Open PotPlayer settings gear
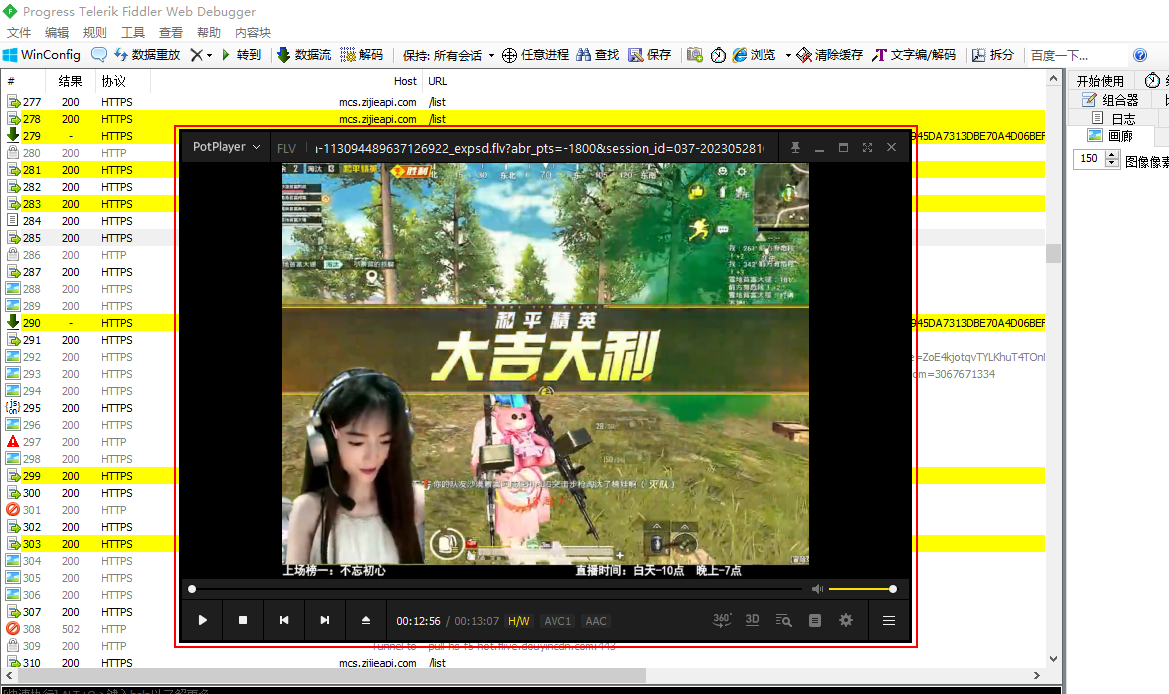The image size is (1169, 694). (845, 620)
